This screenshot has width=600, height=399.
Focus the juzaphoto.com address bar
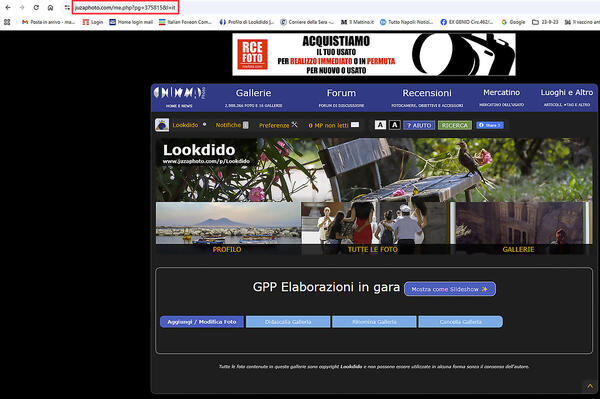pyautogui.click(x=125, y=8)
